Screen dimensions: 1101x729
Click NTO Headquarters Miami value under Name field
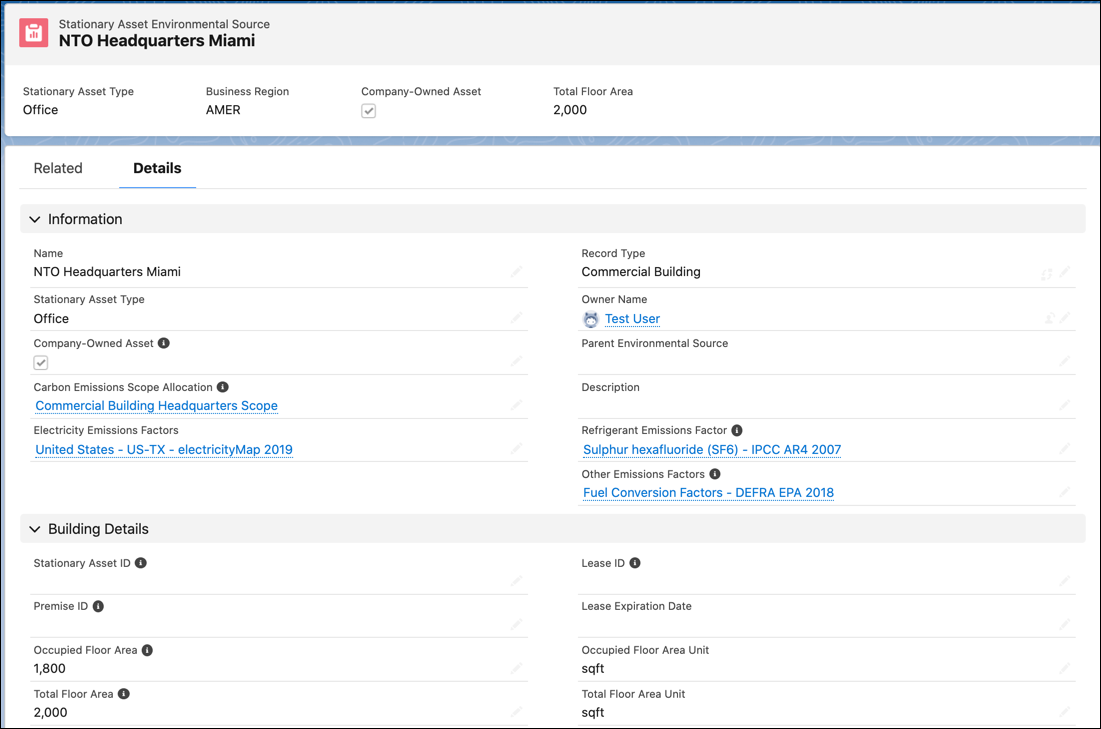[x=107, y=272]
